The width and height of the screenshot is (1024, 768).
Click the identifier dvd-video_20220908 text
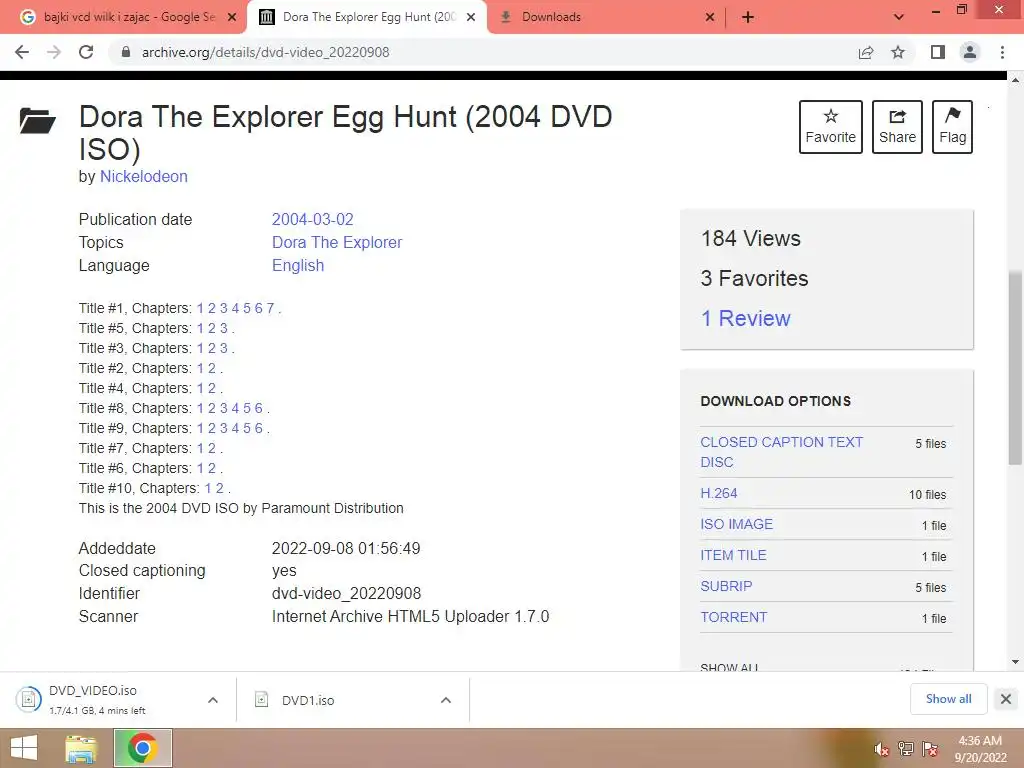pyautogui.click(x=347, y=594)
